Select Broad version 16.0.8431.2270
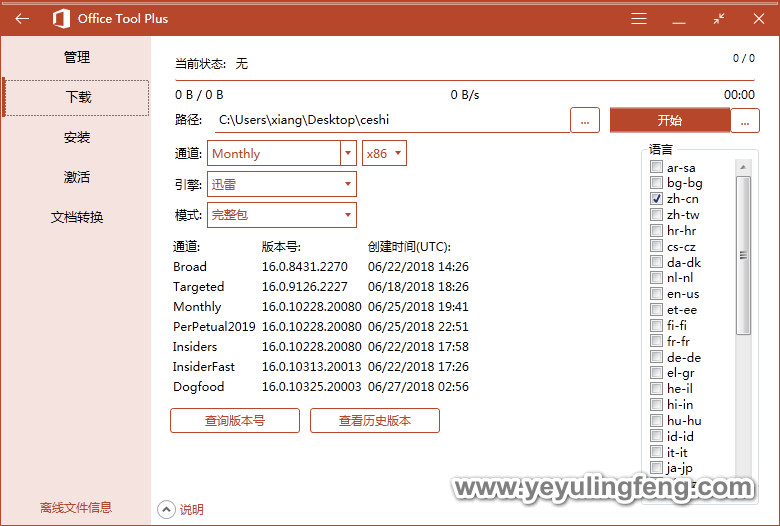The image size is (780, 526). click(x=304, y=267)
